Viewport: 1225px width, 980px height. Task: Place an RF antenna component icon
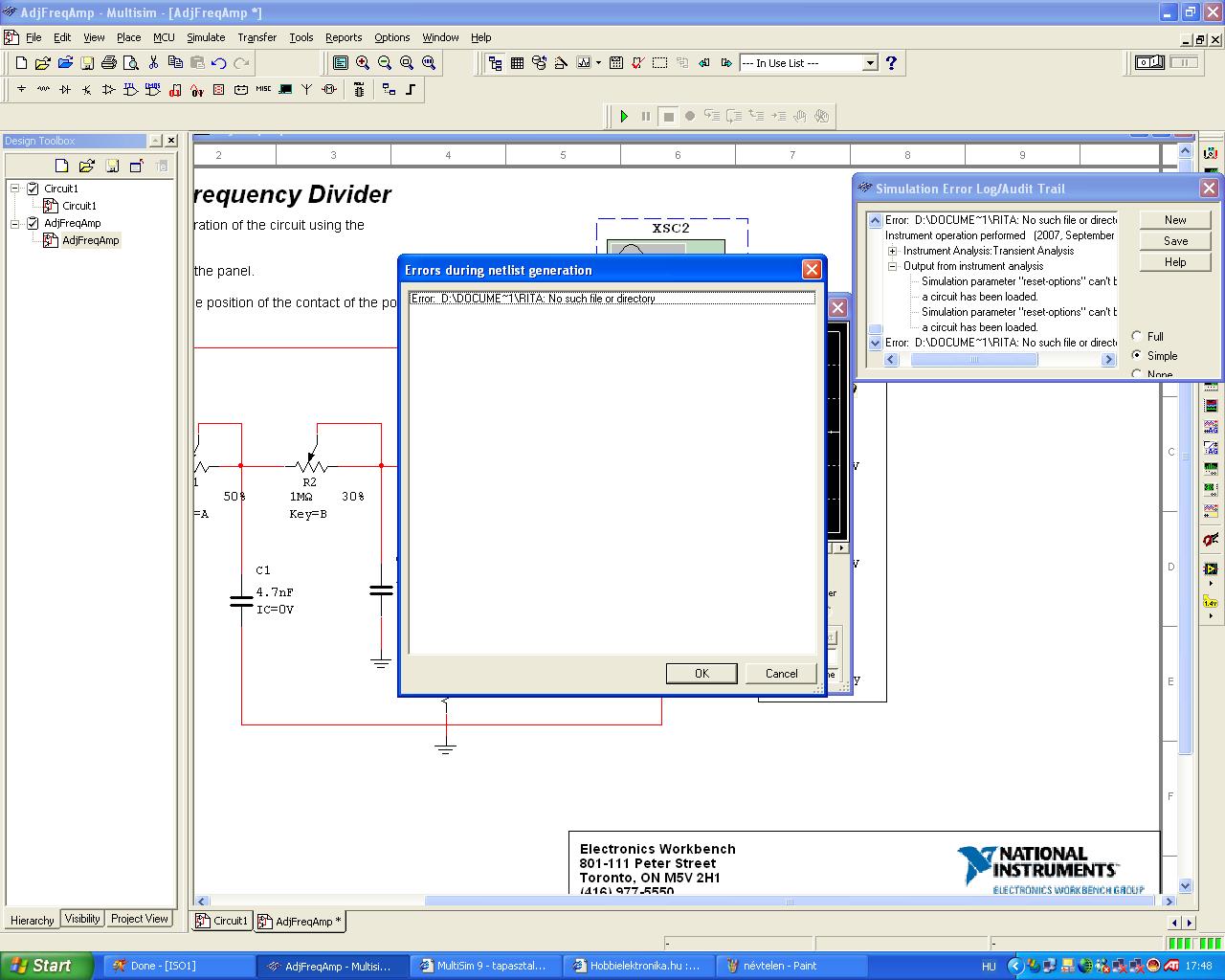(307, 89)
